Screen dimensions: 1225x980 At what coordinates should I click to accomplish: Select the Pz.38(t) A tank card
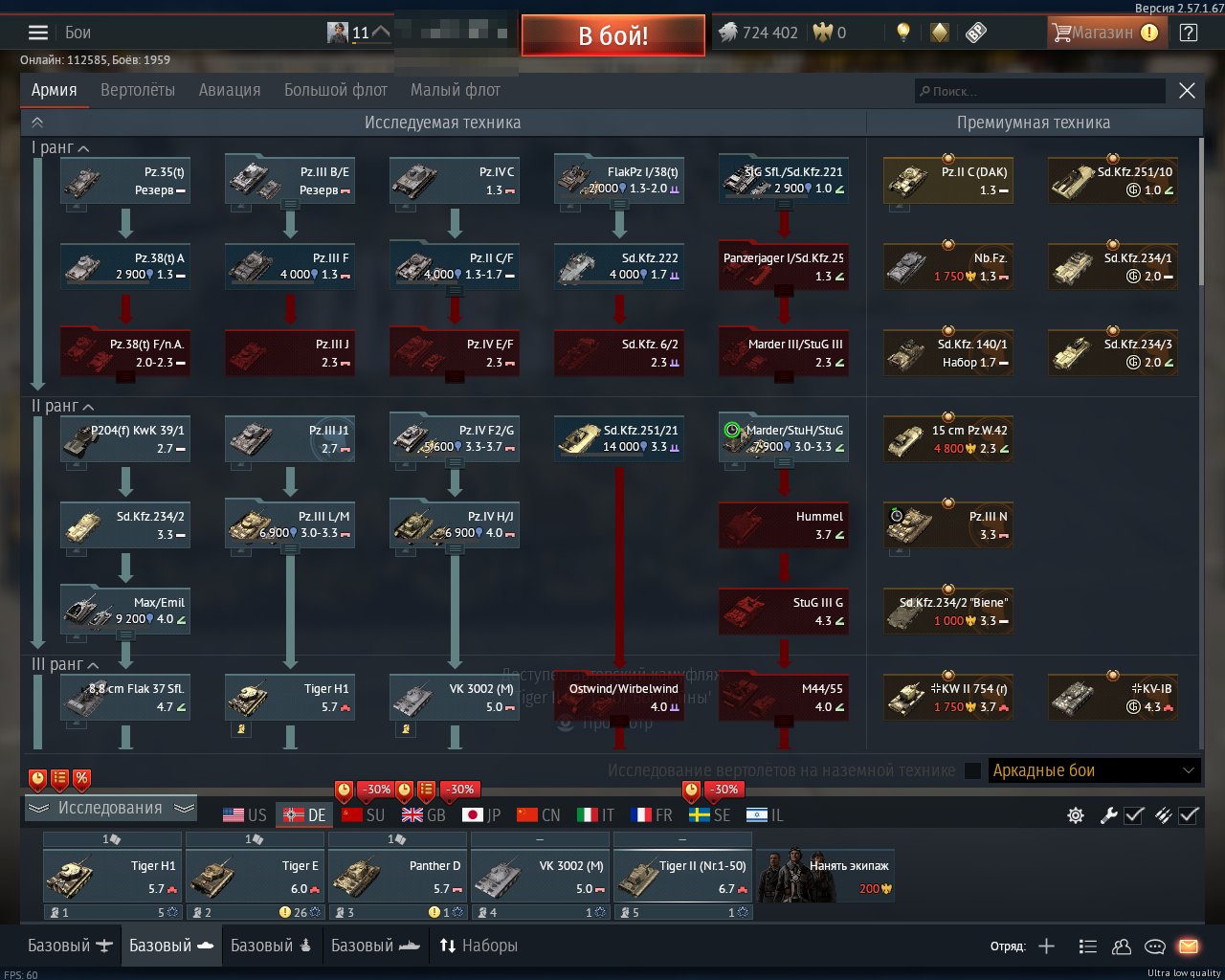pos(125,266)
